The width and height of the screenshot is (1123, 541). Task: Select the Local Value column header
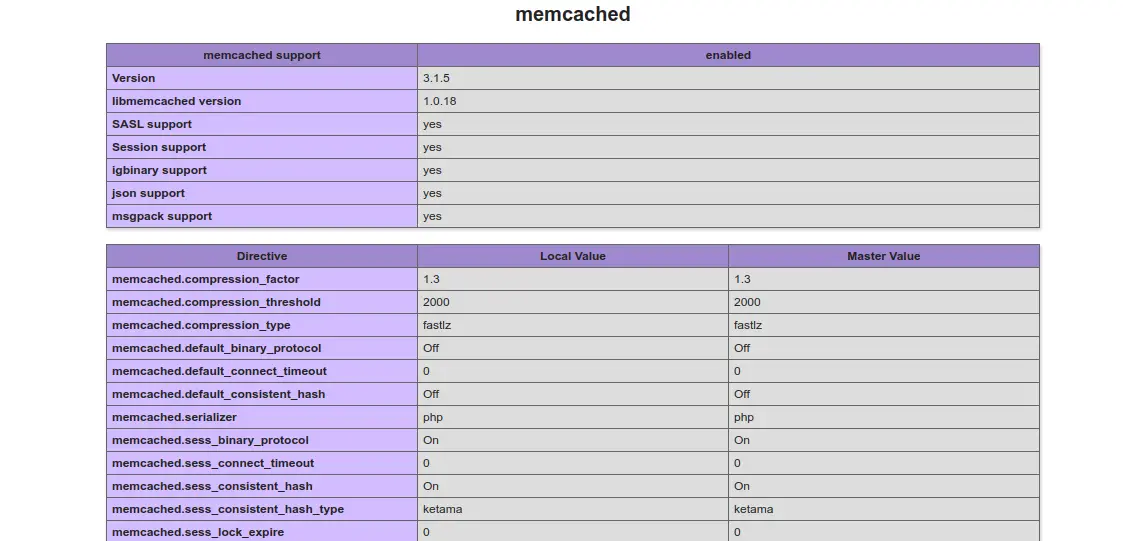pos(573,256)
